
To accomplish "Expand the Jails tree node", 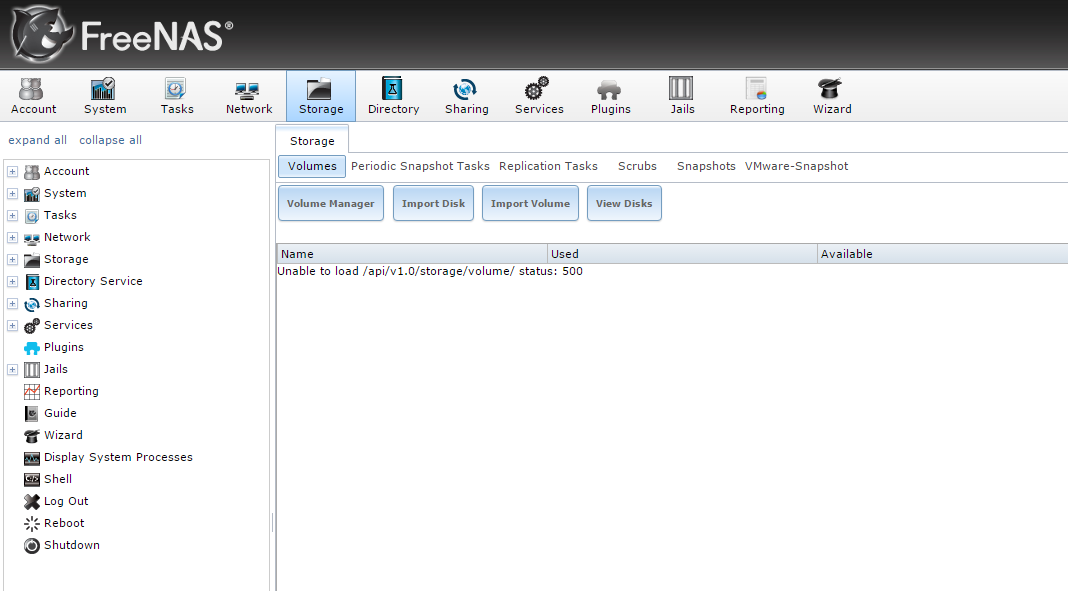I will pyautogui.click(x=12, y=370).
